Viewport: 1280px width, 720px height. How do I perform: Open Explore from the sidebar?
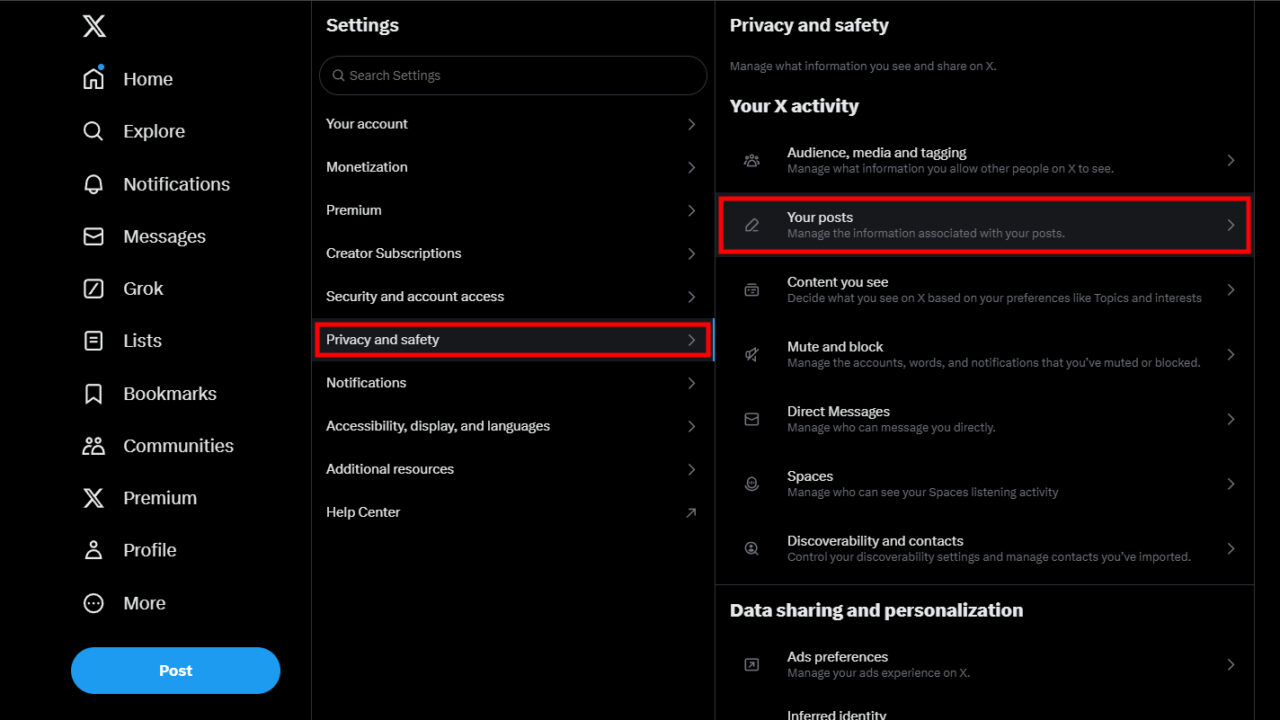(91, 131)
